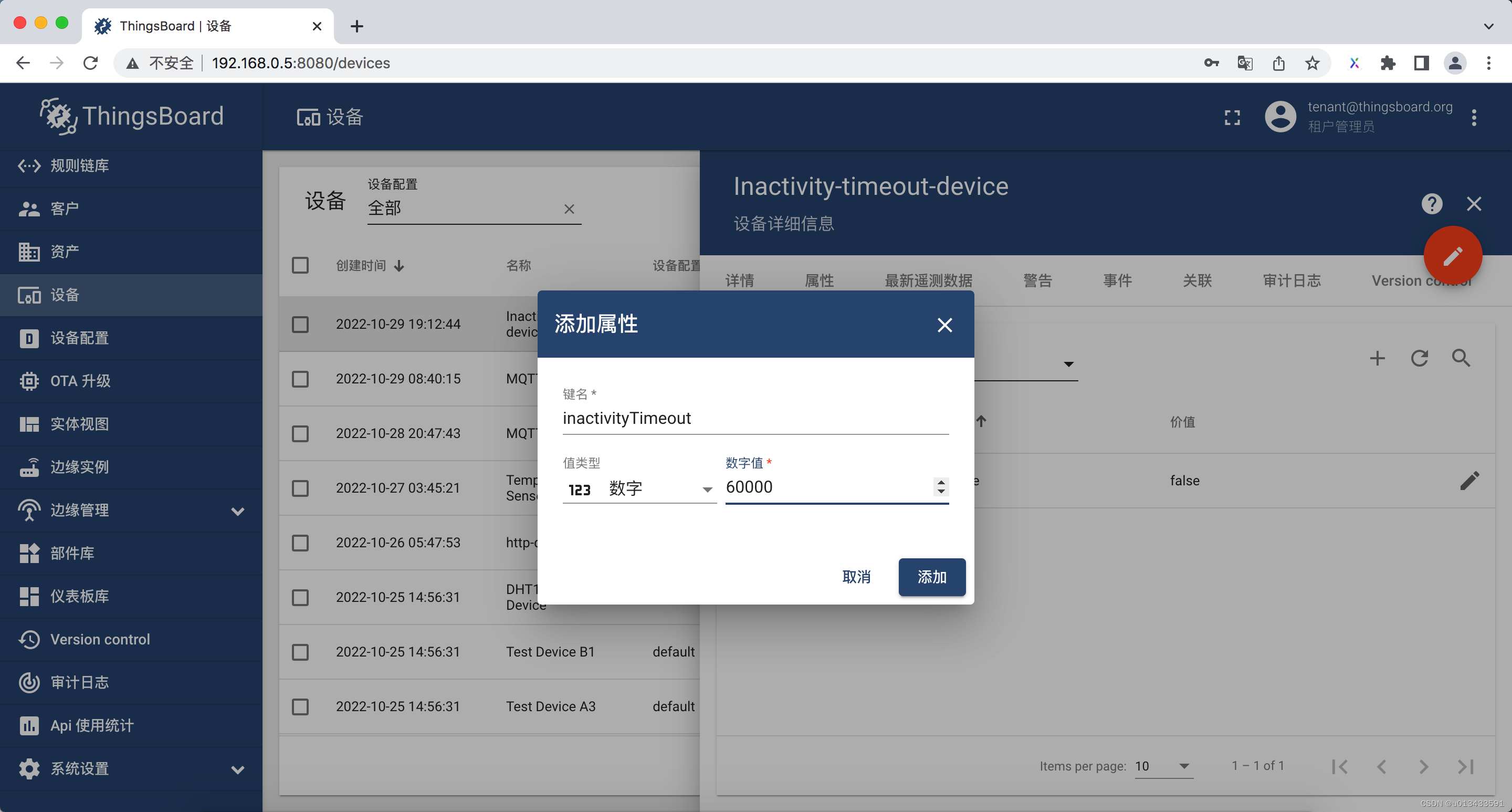Reload the browser page
Image resolution: width=1512 pixels, height=812 pixels.
[90, 63]
